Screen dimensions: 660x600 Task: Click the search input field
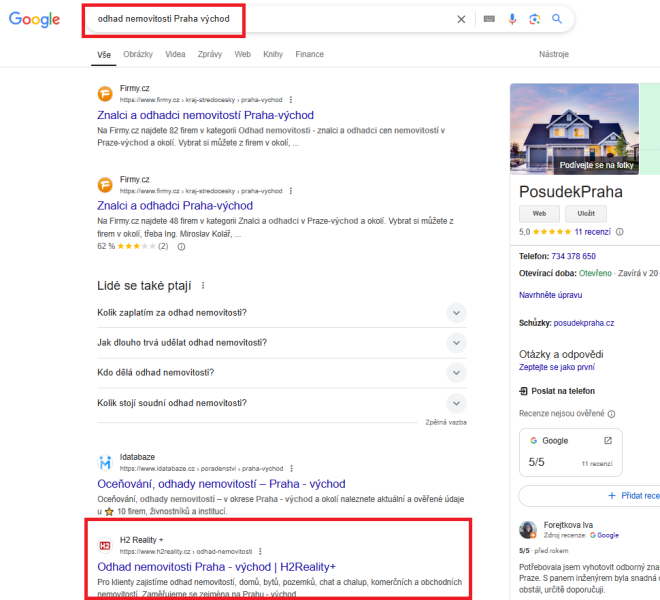coord(269,19)
